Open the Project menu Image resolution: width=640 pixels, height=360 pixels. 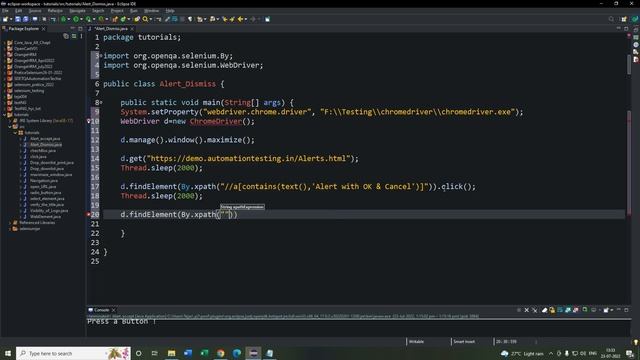click(117, 11)
